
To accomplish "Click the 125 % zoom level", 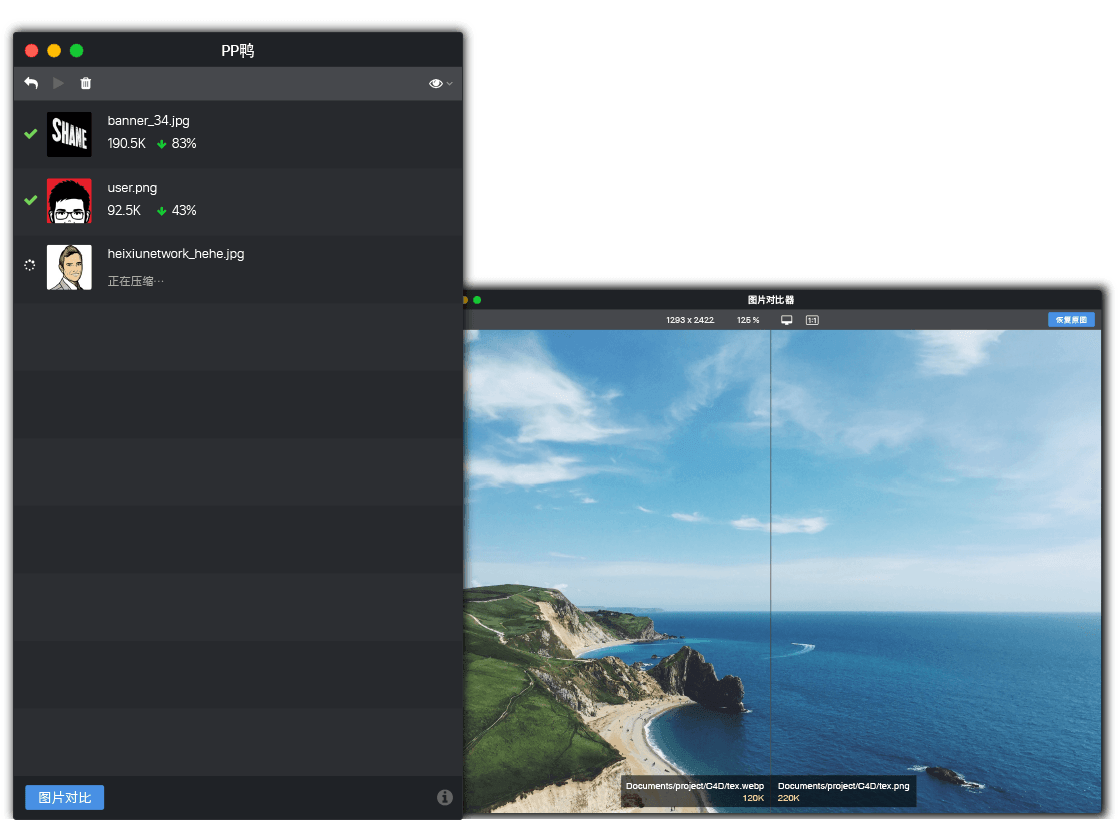I will [748, 320].
